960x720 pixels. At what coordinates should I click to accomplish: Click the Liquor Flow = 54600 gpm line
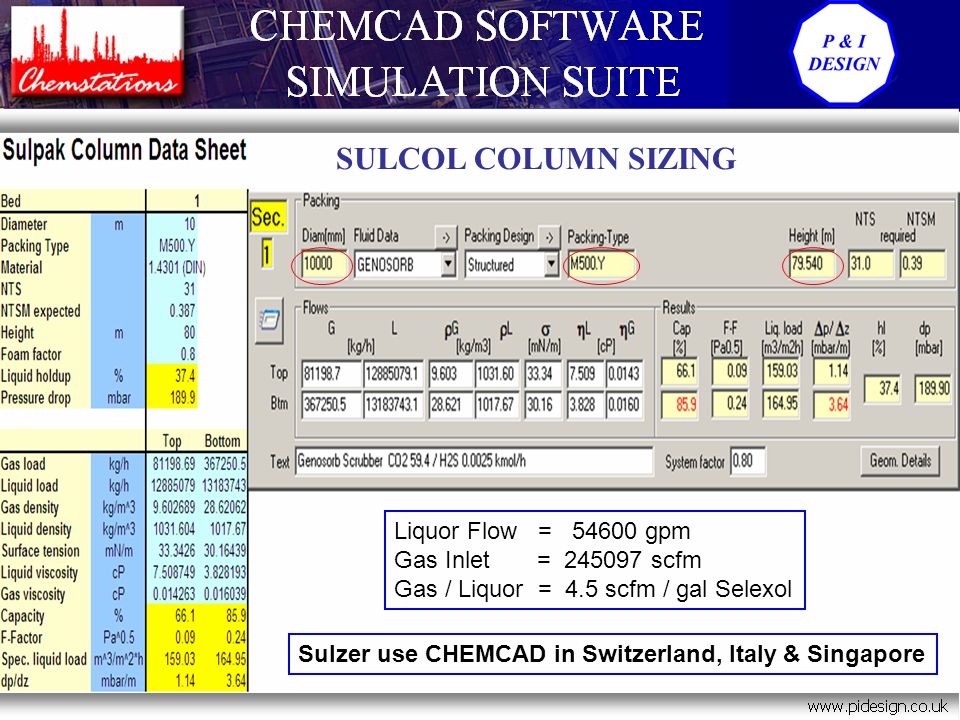click(542, 531)
